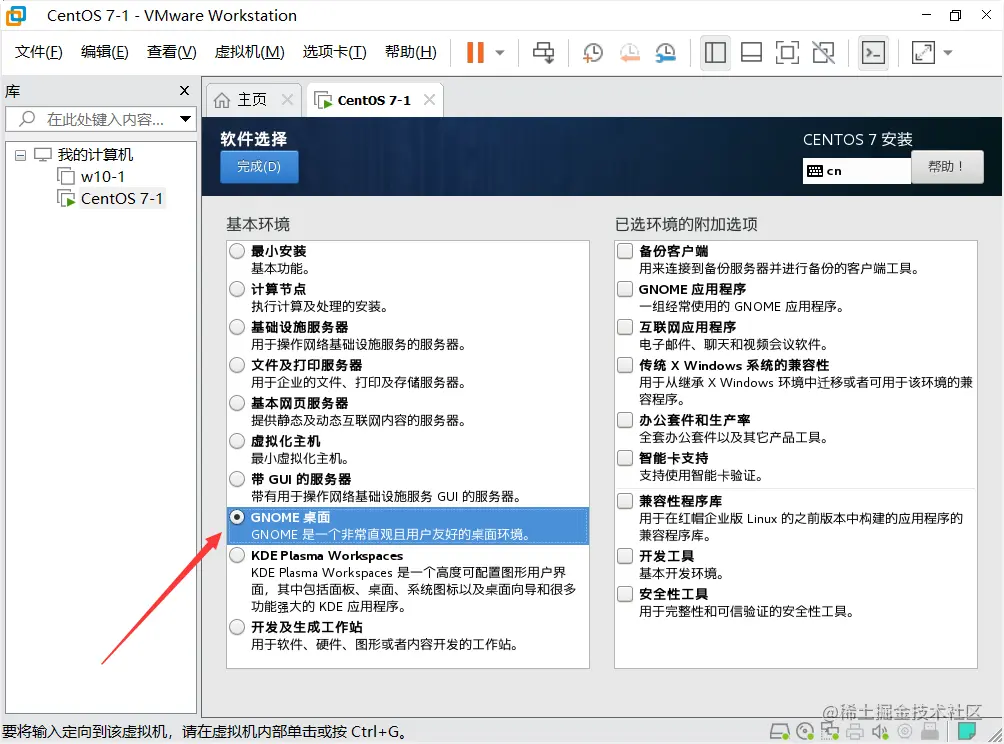Select the 开发及生成工作站 radio option
The image size is (1004, 744).
pos(237,627)
